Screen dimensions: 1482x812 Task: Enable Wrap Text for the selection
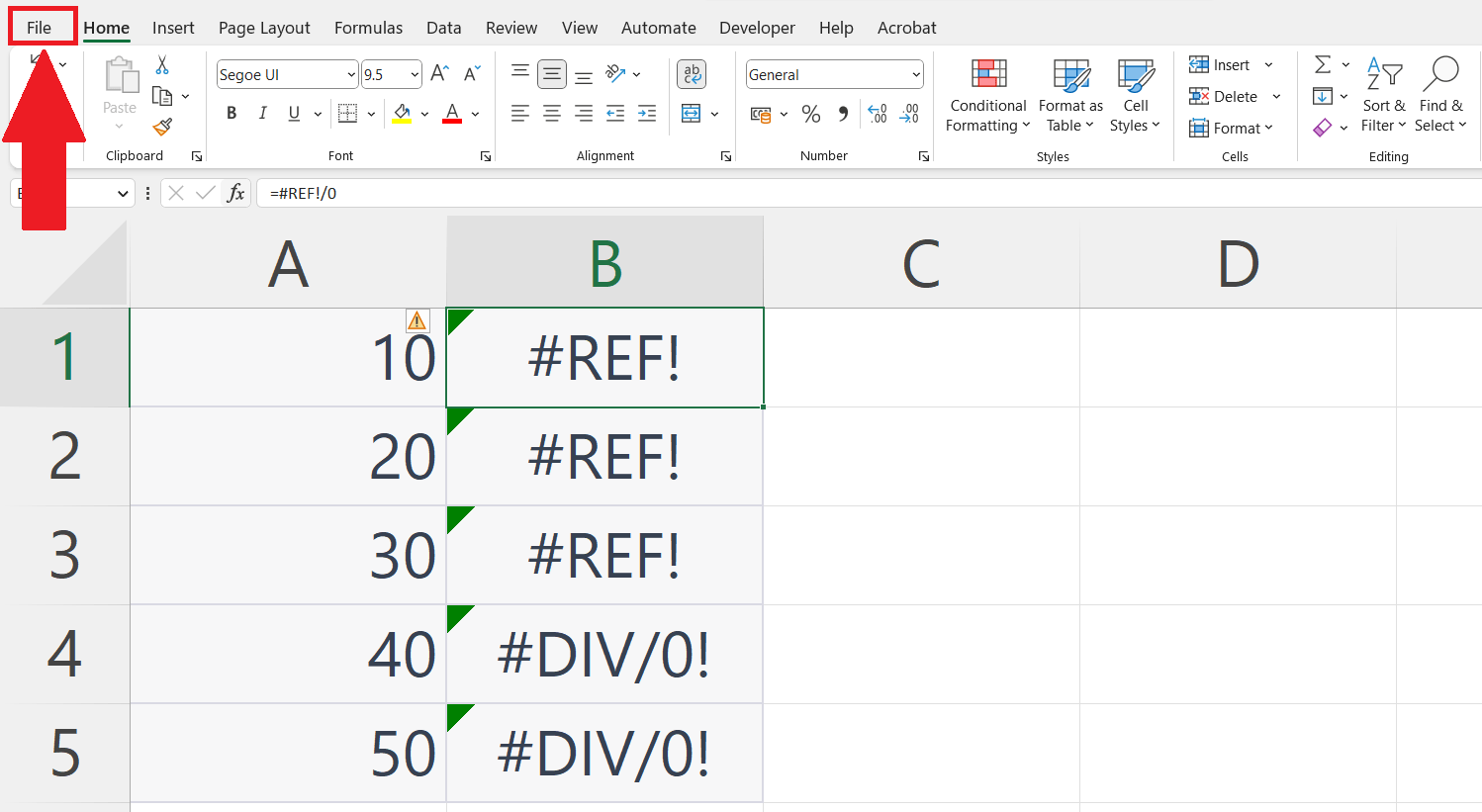coord(691,73)
